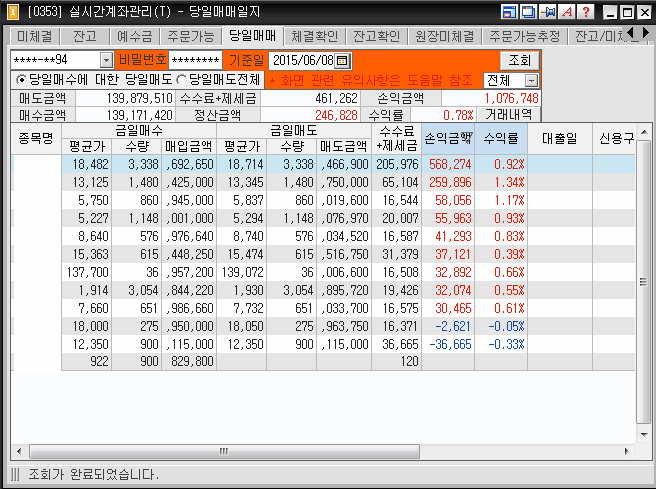Viewport: 656px width, 489px height.
Task: Switch to the 미체결 tab
Action: [34, 36]
